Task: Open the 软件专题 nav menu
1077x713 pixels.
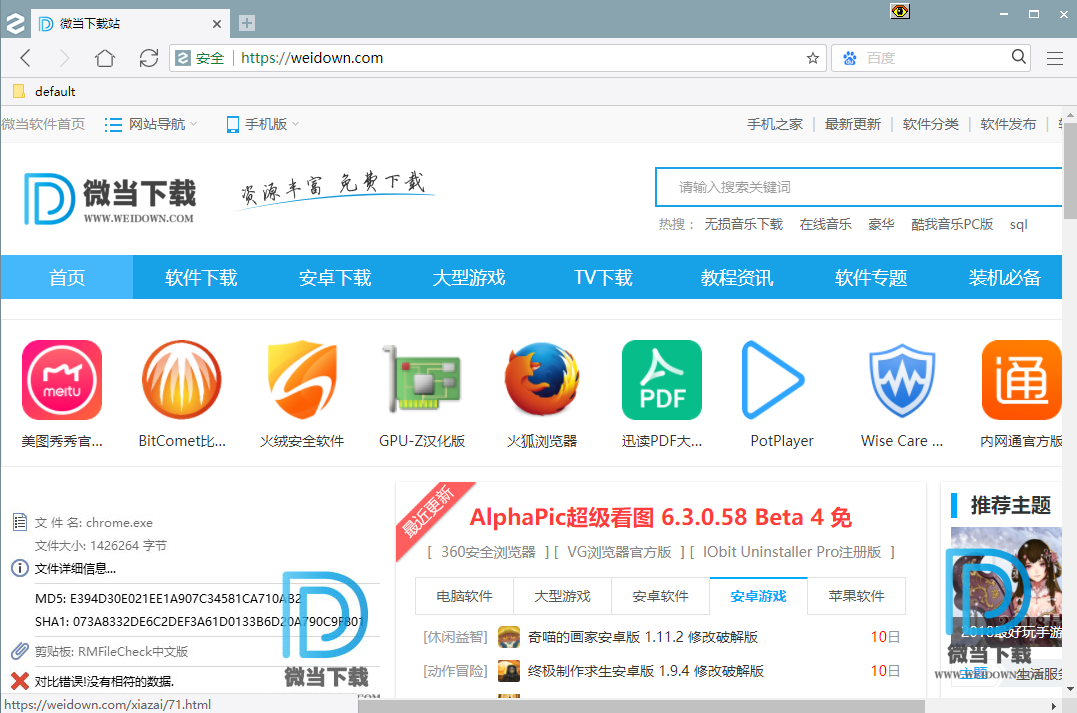Action: [871, 277]
